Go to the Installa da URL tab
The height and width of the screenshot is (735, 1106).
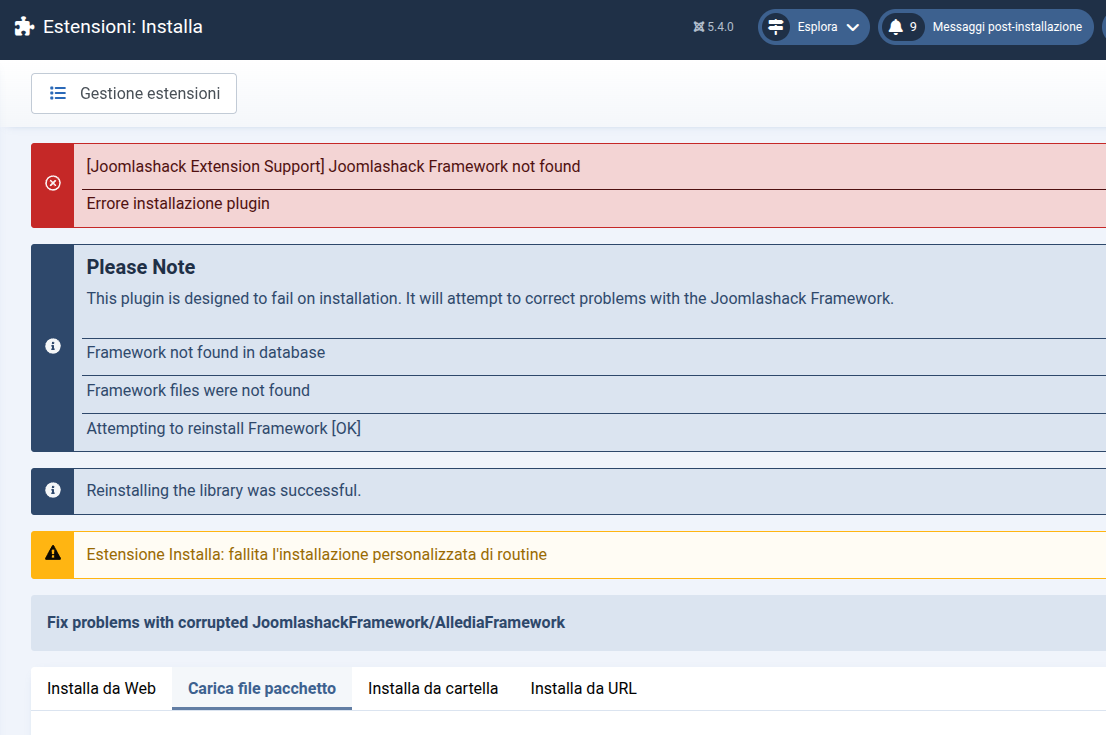tap(583, 688)
